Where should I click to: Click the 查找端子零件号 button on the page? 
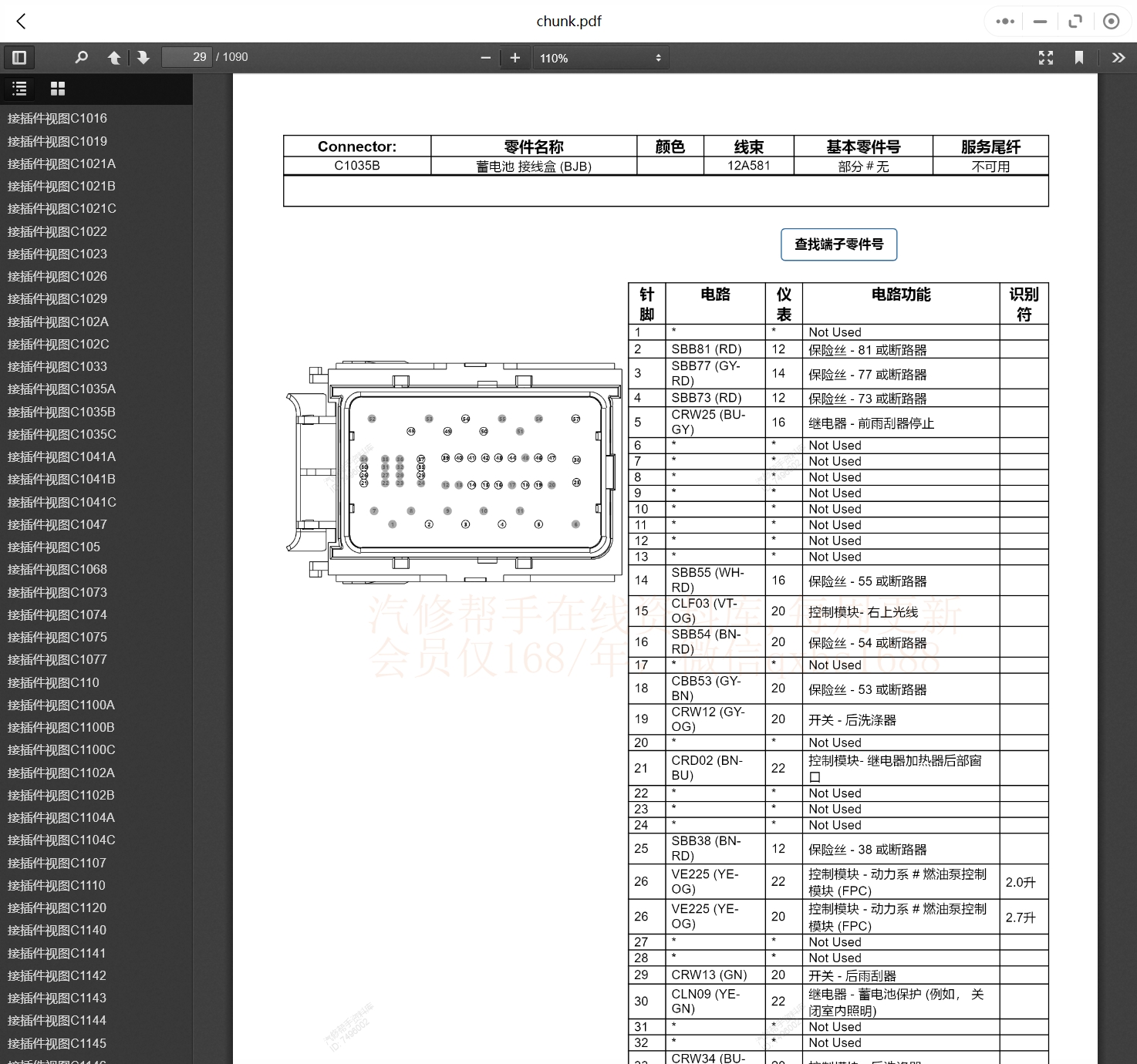[838, 244]
